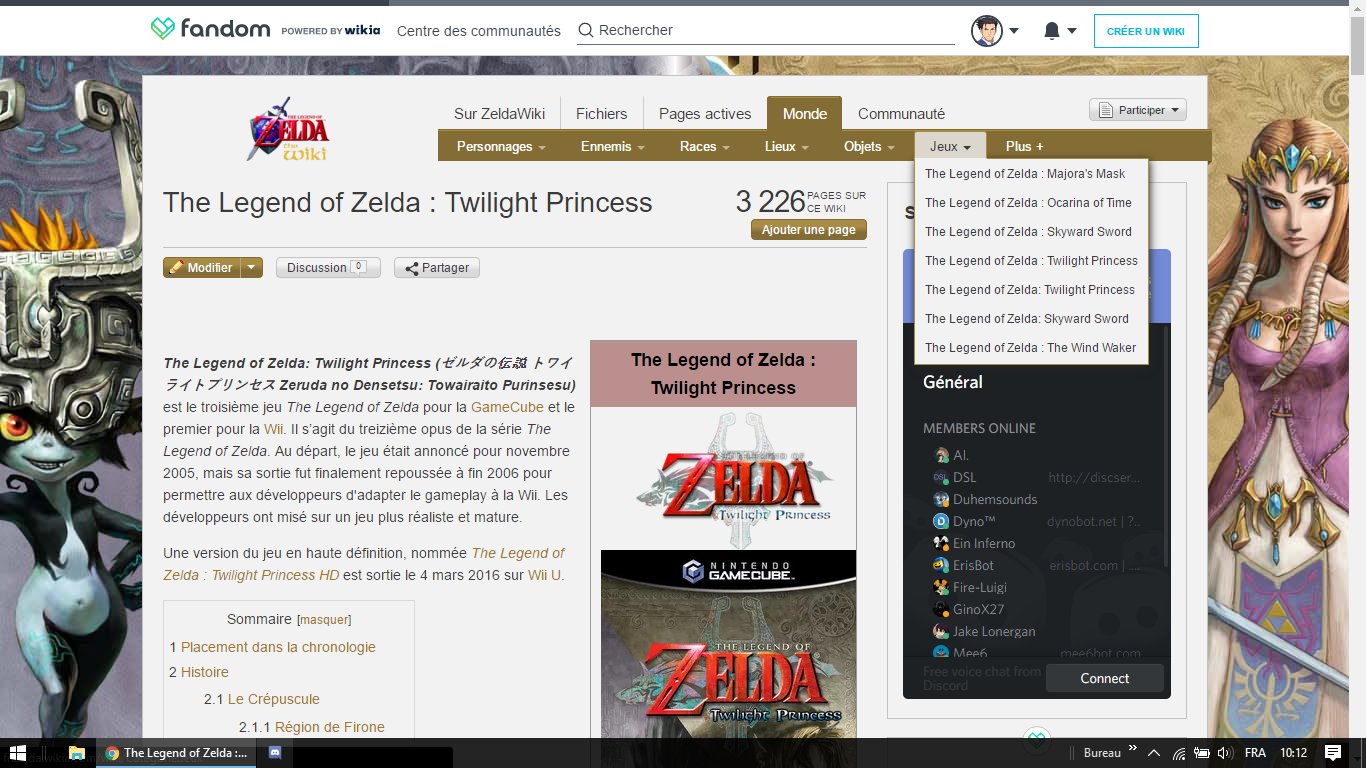Screen dimensions: 1366x768
Task: Open the Personnages dropdown menu
Action: pyautogui.click(x=501, y=147)
